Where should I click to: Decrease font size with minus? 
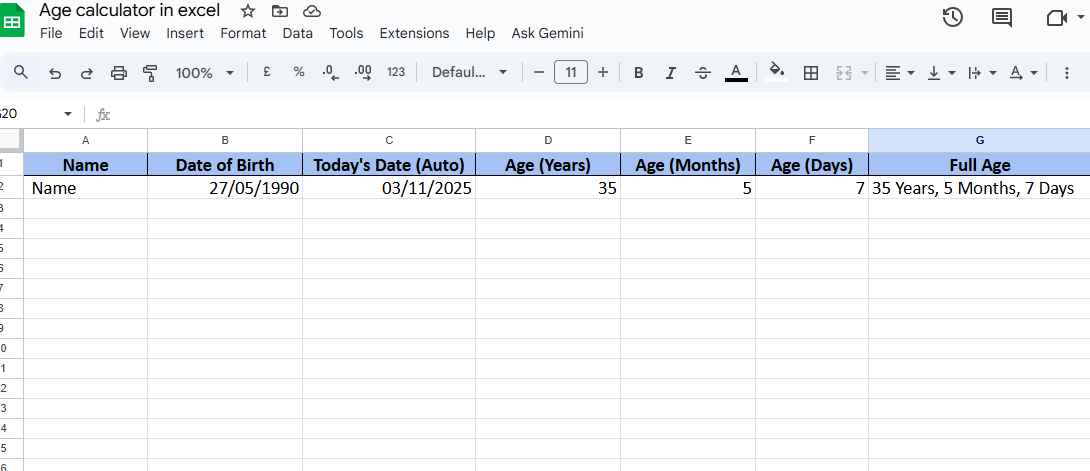538,72
